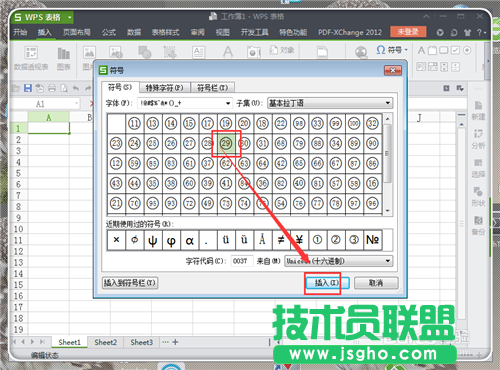The width and height of the screenshot is (500, 370).
Task: Pick × from recently used symbols
Action: pos(116,240)
